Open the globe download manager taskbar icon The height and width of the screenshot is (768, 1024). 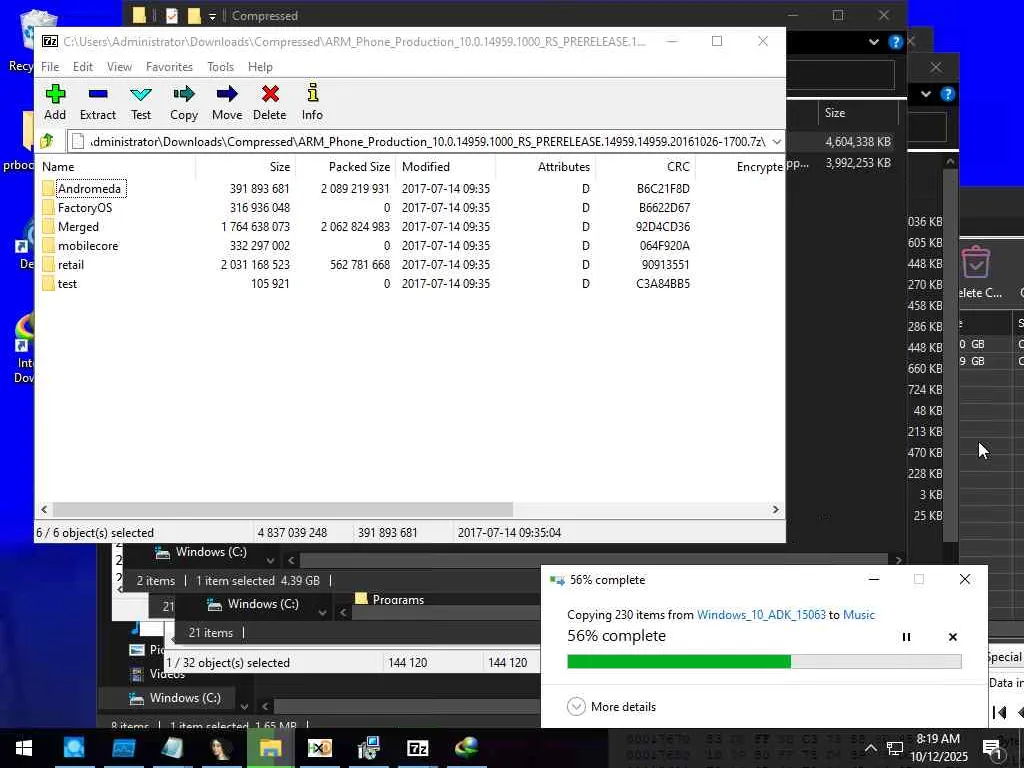[x=466, y=748]
